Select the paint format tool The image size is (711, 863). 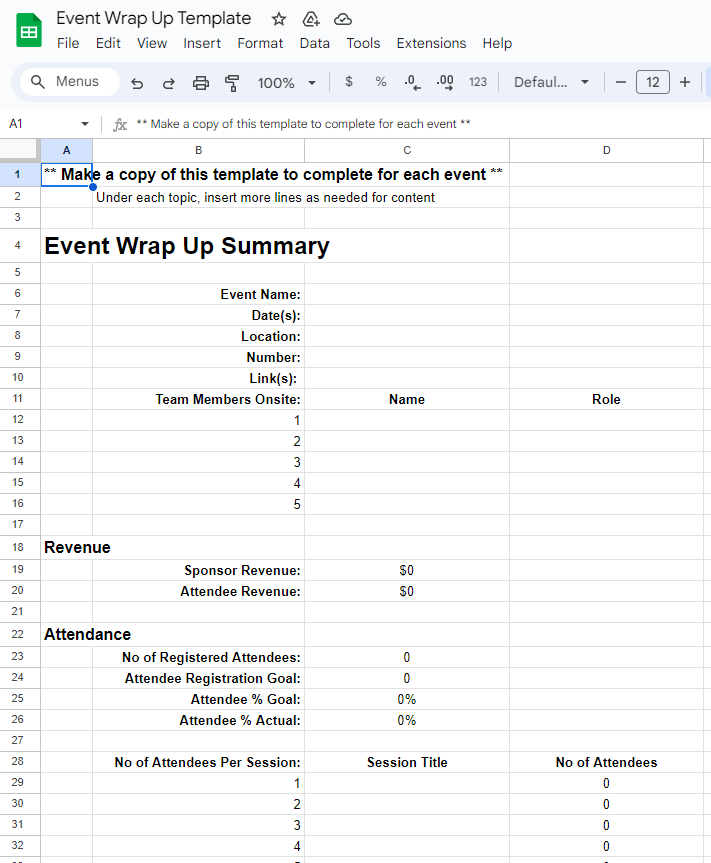click(x=232, y=83)
